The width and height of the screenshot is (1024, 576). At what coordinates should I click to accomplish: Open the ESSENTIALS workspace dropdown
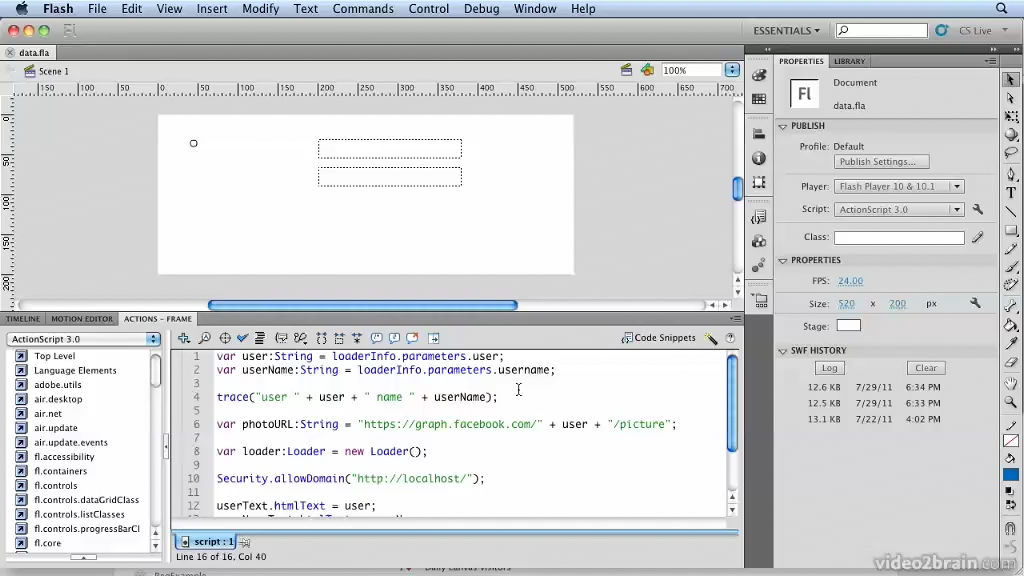[x=786, y=31]
